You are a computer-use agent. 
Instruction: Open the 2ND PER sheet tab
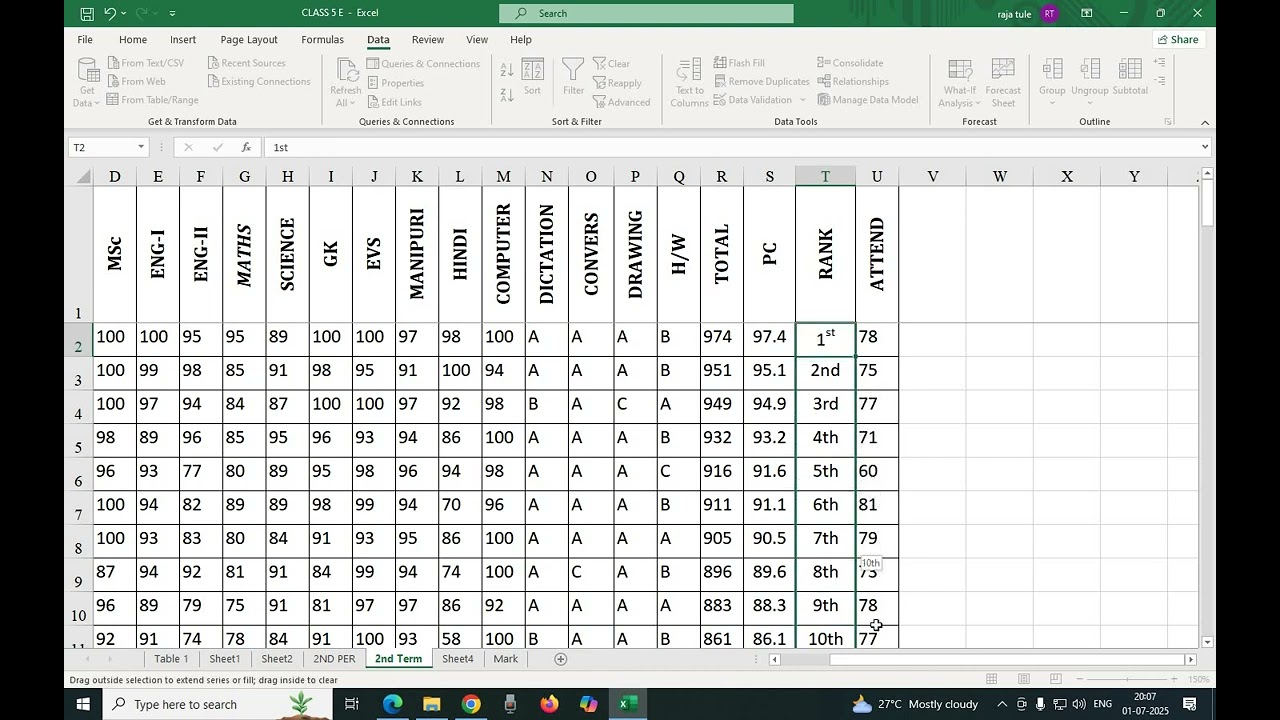click(x=334, y=659)
